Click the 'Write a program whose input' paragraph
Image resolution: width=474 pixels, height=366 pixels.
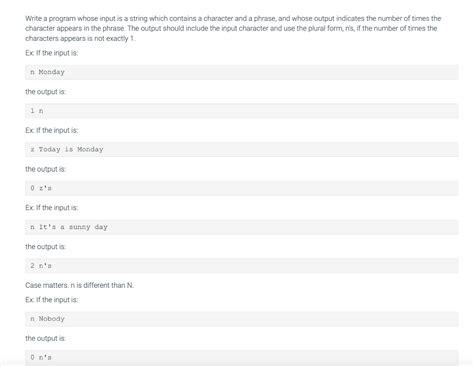[x=233, y=28]
